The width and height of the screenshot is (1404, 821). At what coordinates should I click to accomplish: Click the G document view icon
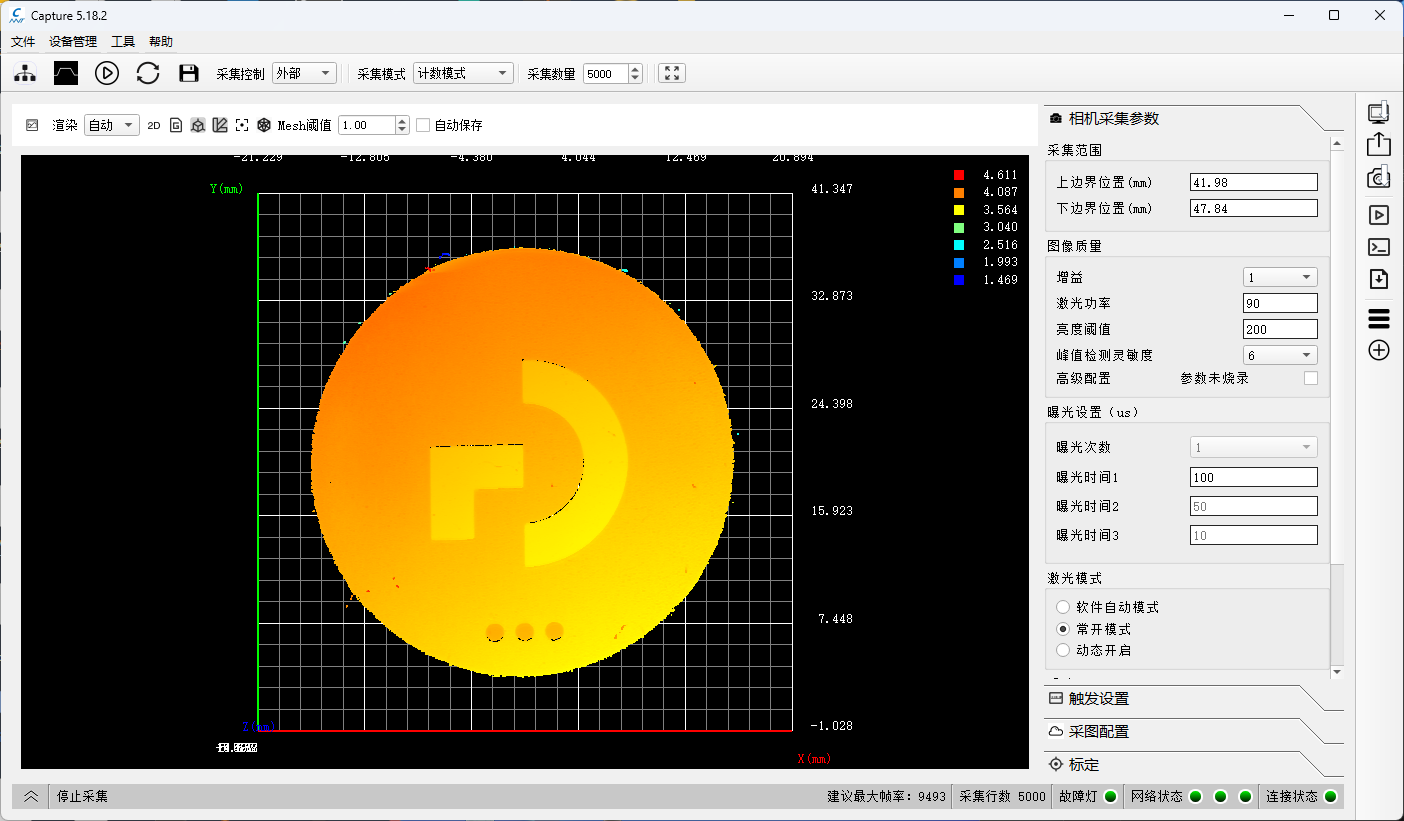[176, 125]
